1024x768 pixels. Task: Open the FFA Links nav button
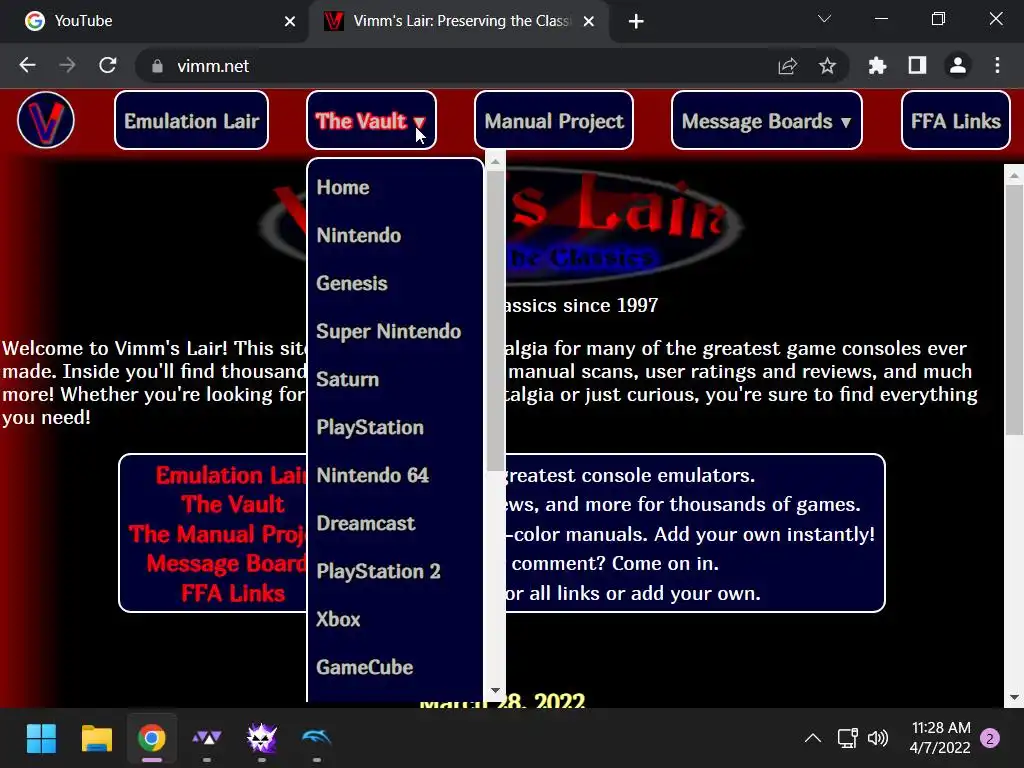[955, 121]
